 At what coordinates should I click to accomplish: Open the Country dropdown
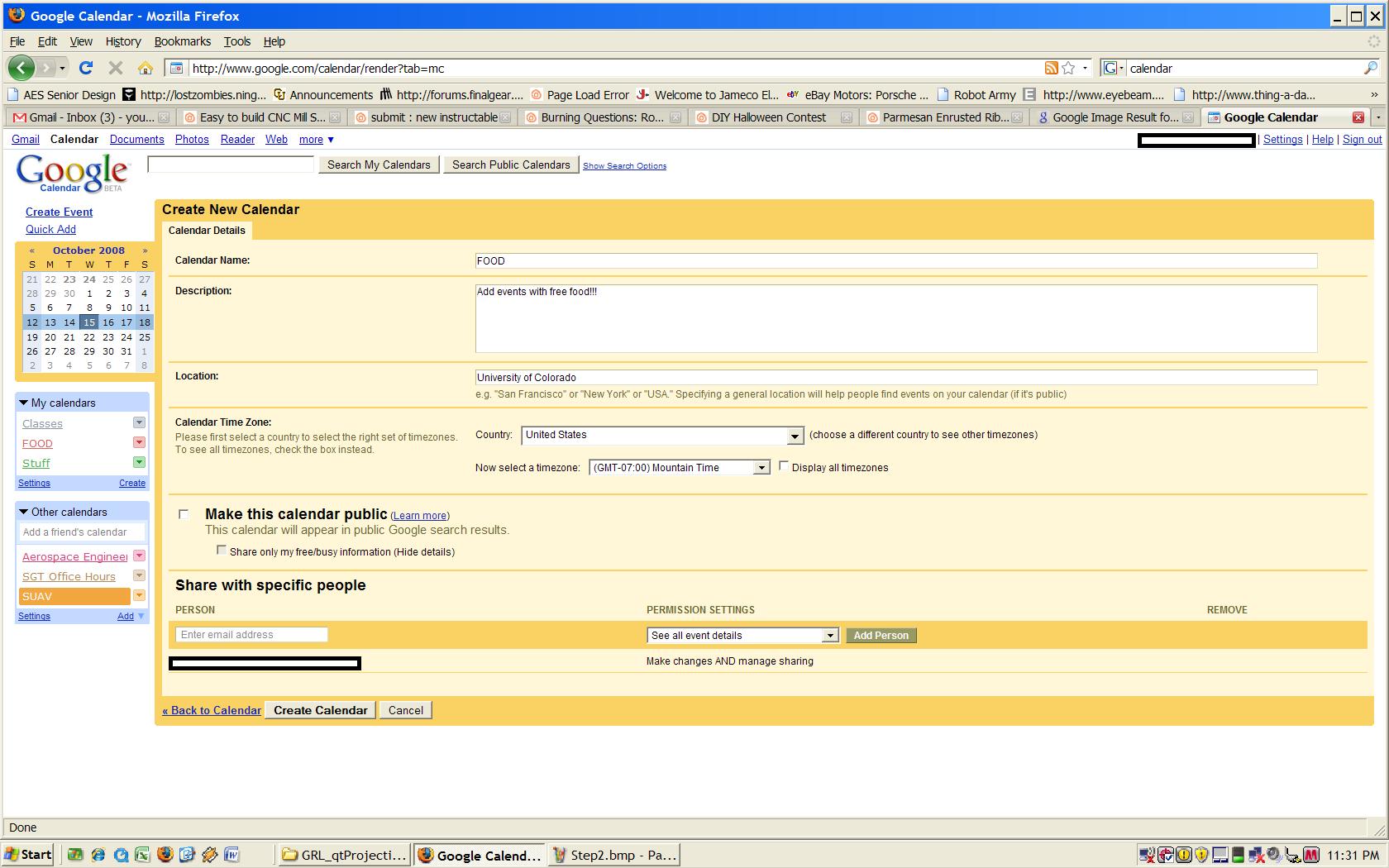coord(662,435)
